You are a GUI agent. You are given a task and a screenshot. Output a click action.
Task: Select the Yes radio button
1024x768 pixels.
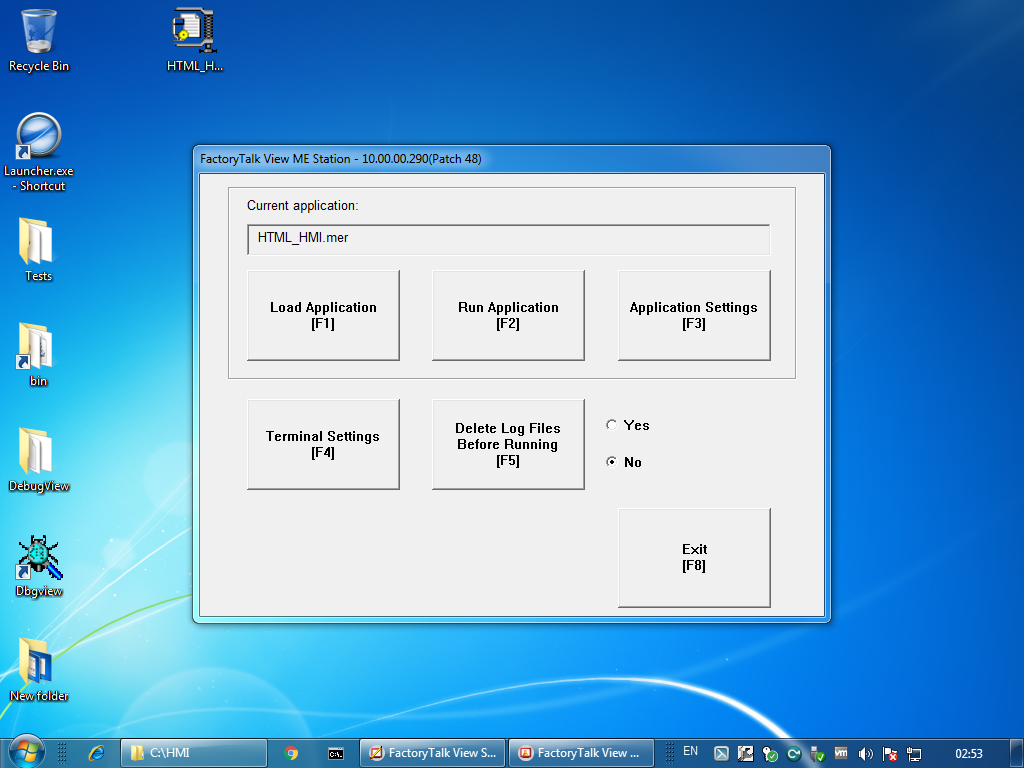tap(611, 425)
